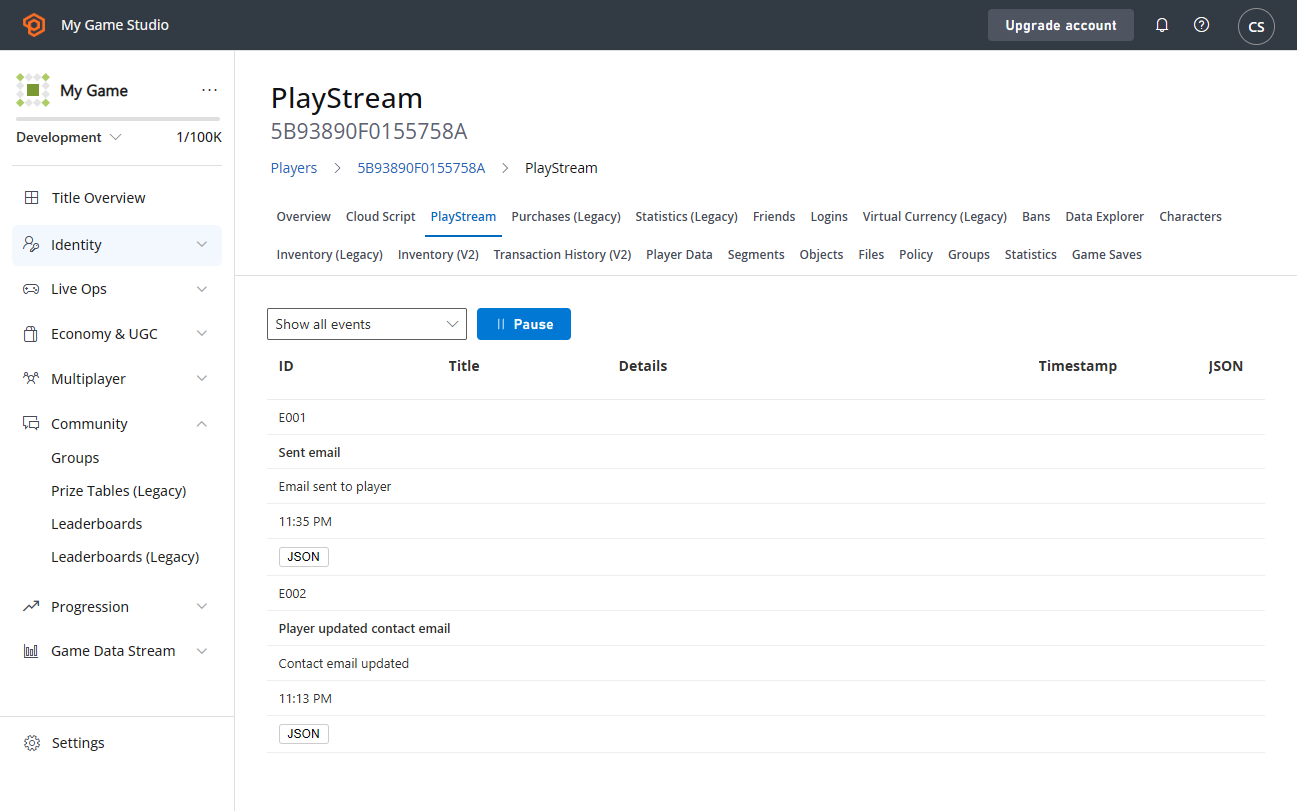
Task: Collapse the Community section chevron
Action: point(202,424)
